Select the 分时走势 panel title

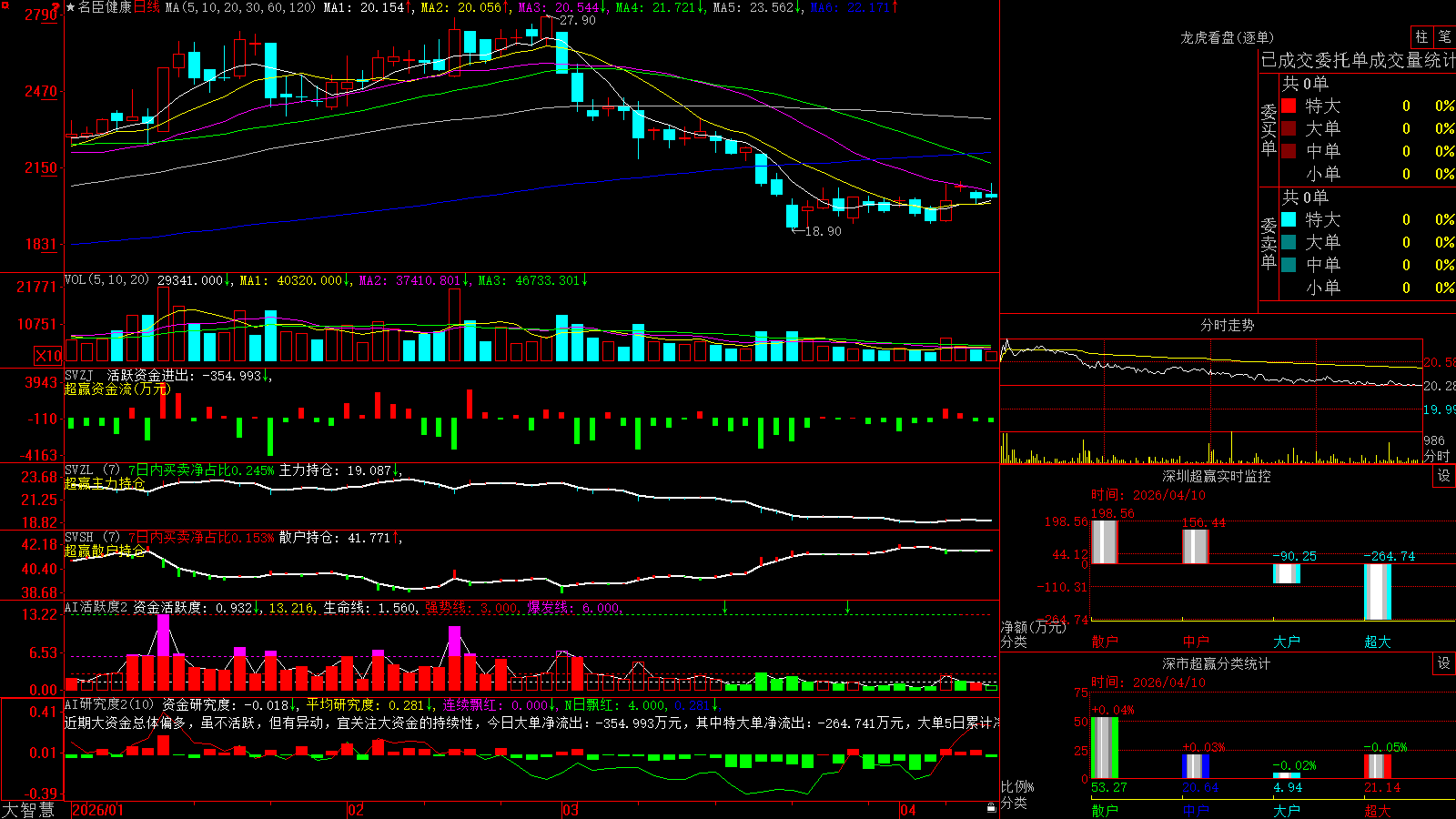pyautogui.click(x=1227, y=325)
